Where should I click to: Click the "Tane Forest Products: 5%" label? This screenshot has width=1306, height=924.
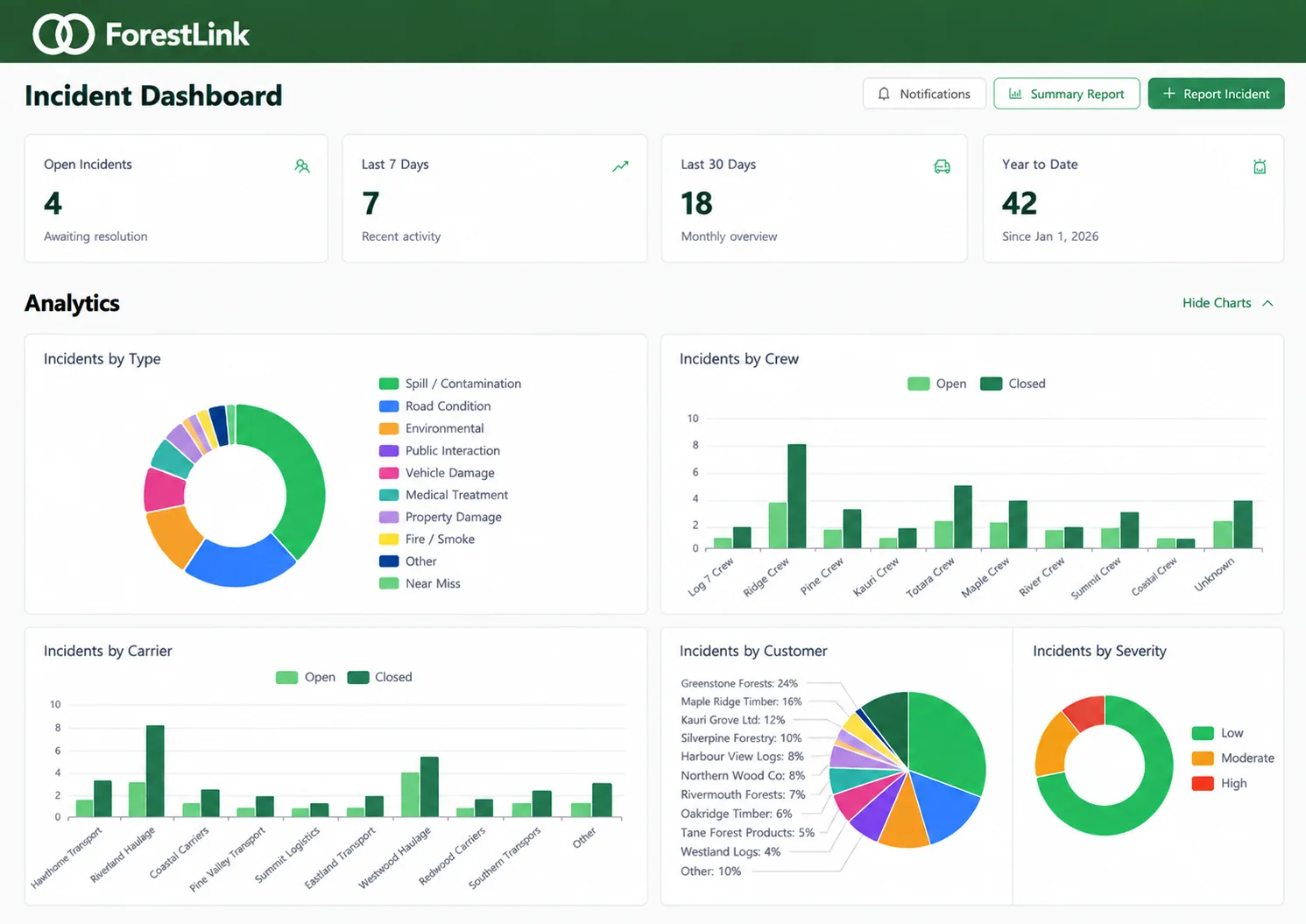pyautogui.click(x=748, y=833)
